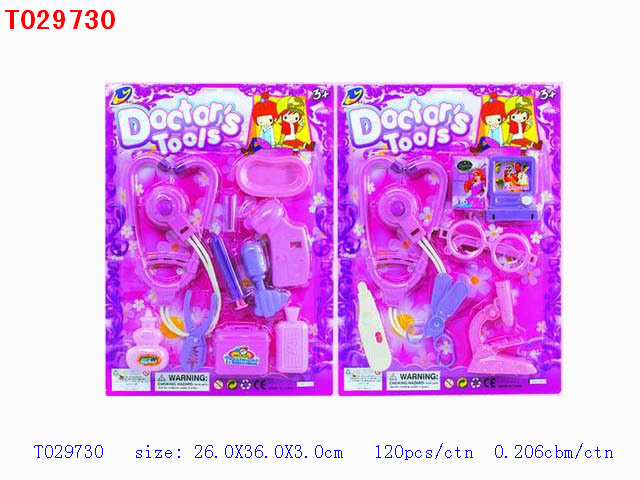The image size is (640, 480).
Task: Click the purple toy computer monitor
Action: pos(512,188)
